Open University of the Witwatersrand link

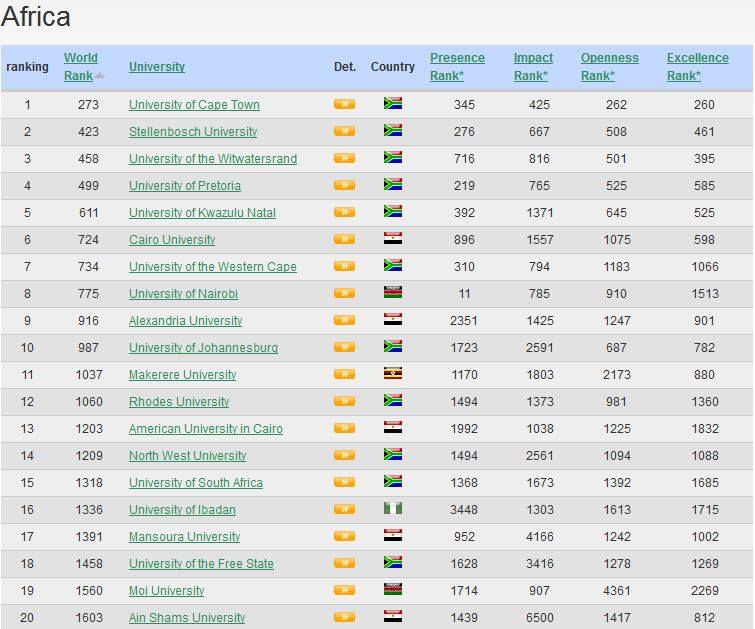[x=212, y=159]
